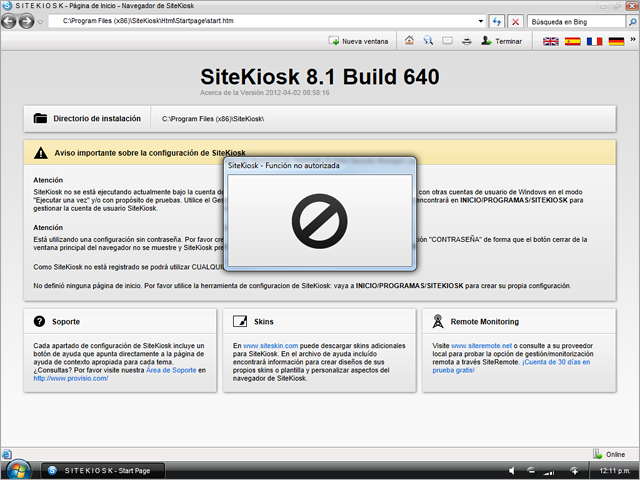The height and width of the screenshot is (480, 640).
Task: Click the refresh page button
Action: point(497,20)
